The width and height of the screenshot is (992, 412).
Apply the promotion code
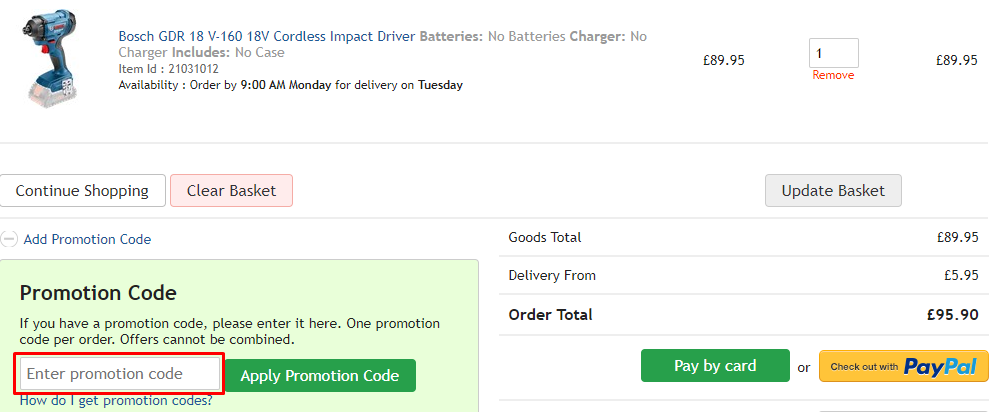click(320, 376)
